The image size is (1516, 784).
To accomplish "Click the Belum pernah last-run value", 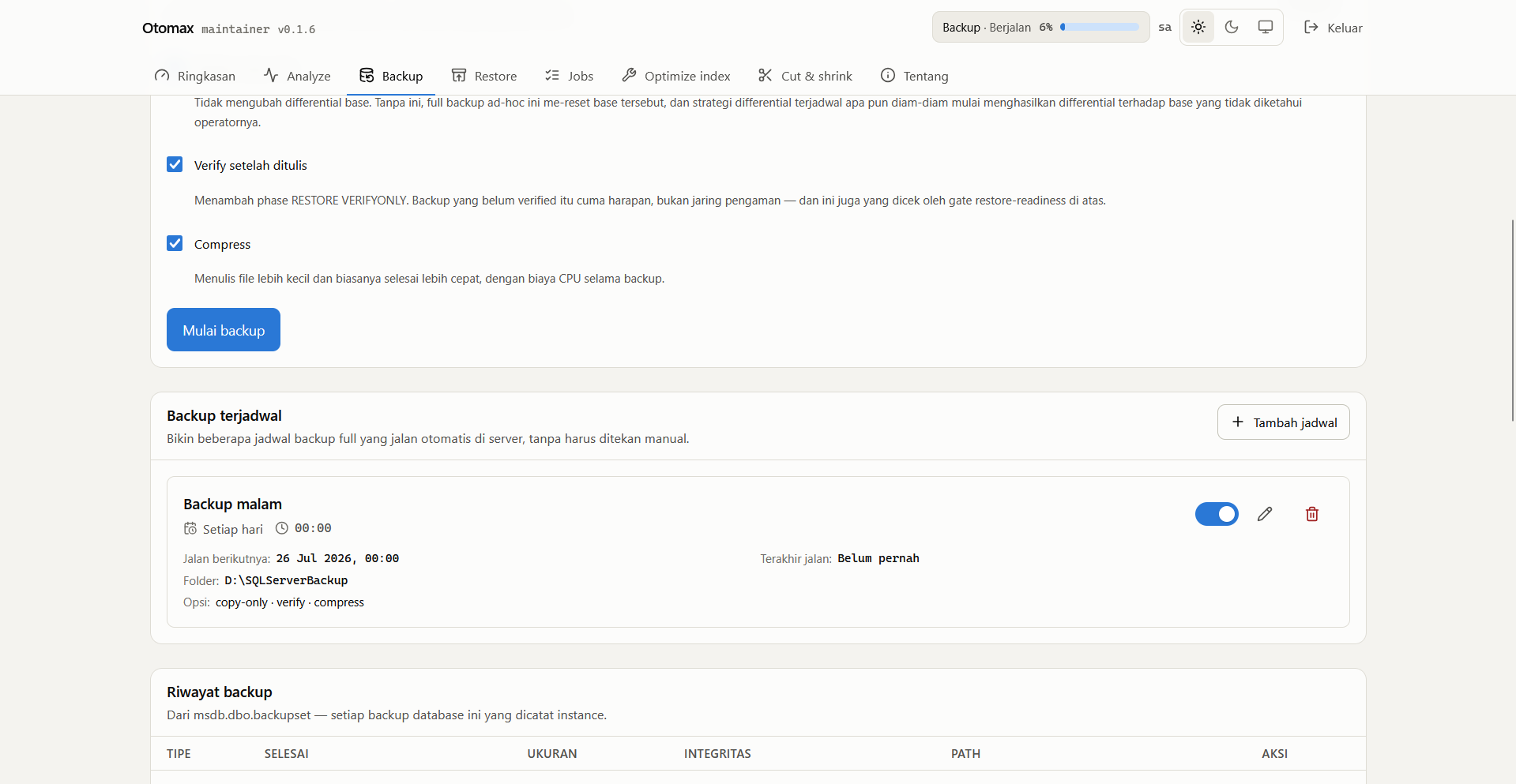I will coord(878,558).
